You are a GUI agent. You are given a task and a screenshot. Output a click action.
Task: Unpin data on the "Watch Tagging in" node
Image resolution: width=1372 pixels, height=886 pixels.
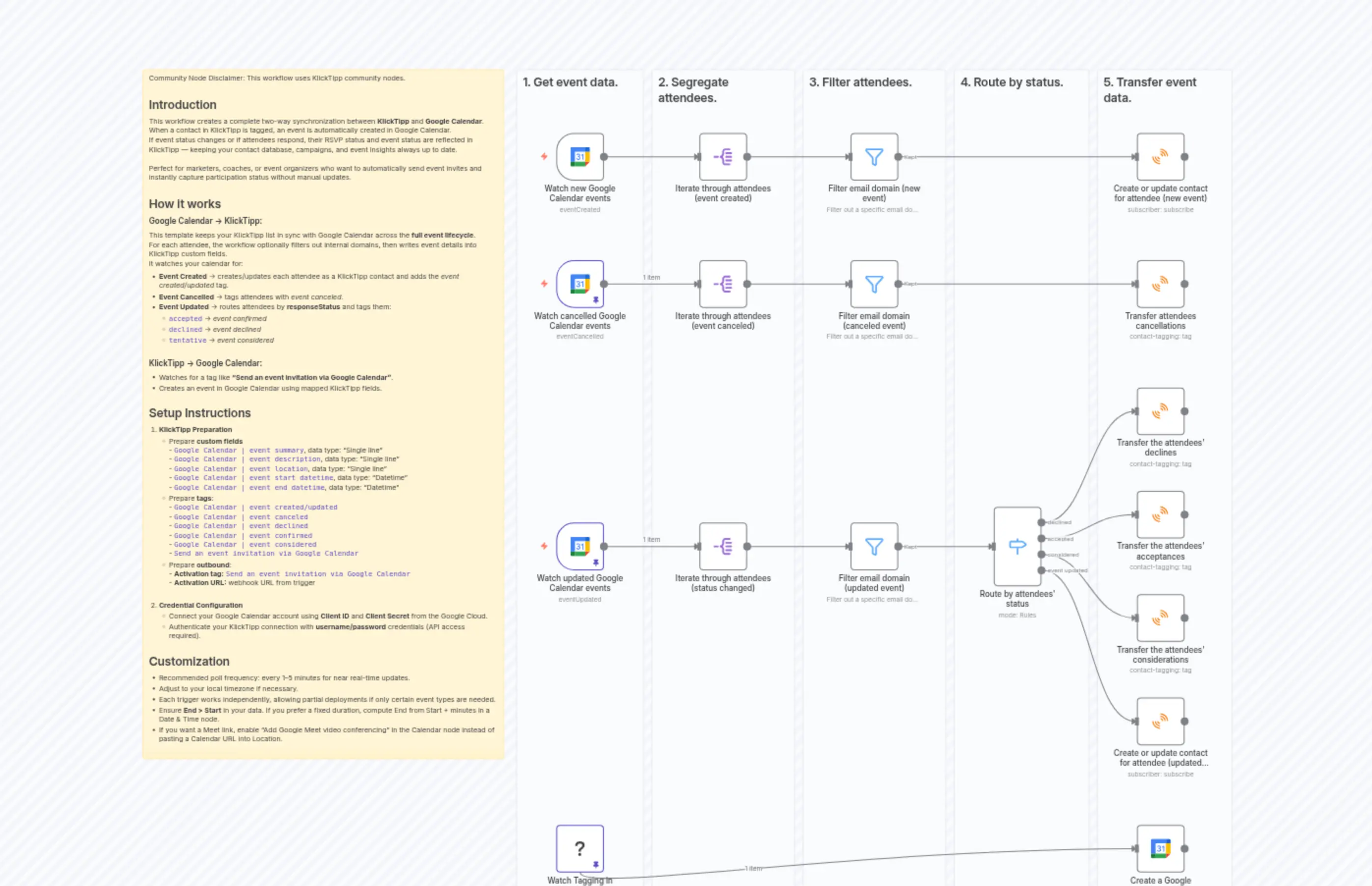[596, 863]
